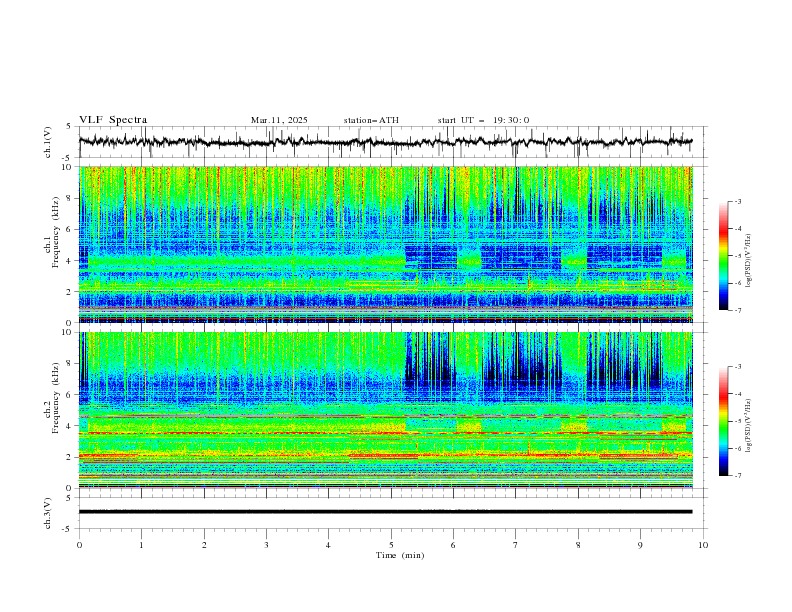Click the ch.2 spectrogram color scale bar
The width and height of the screenshot is (792, 612).
pyautogui.click(x=724, y=421)
